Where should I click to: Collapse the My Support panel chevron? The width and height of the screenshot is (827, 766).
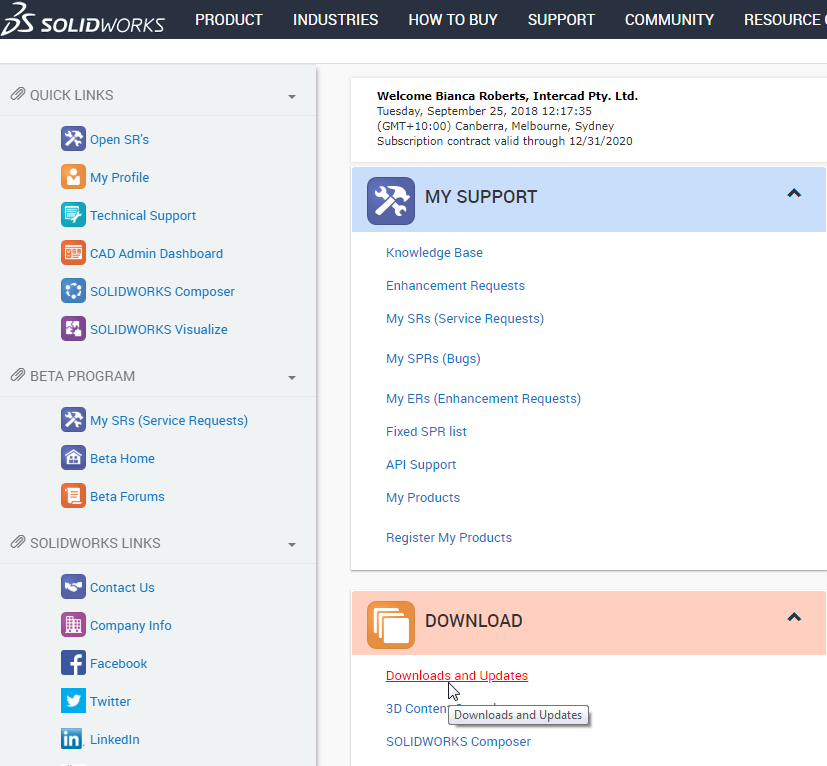click(x=794, y=194)
